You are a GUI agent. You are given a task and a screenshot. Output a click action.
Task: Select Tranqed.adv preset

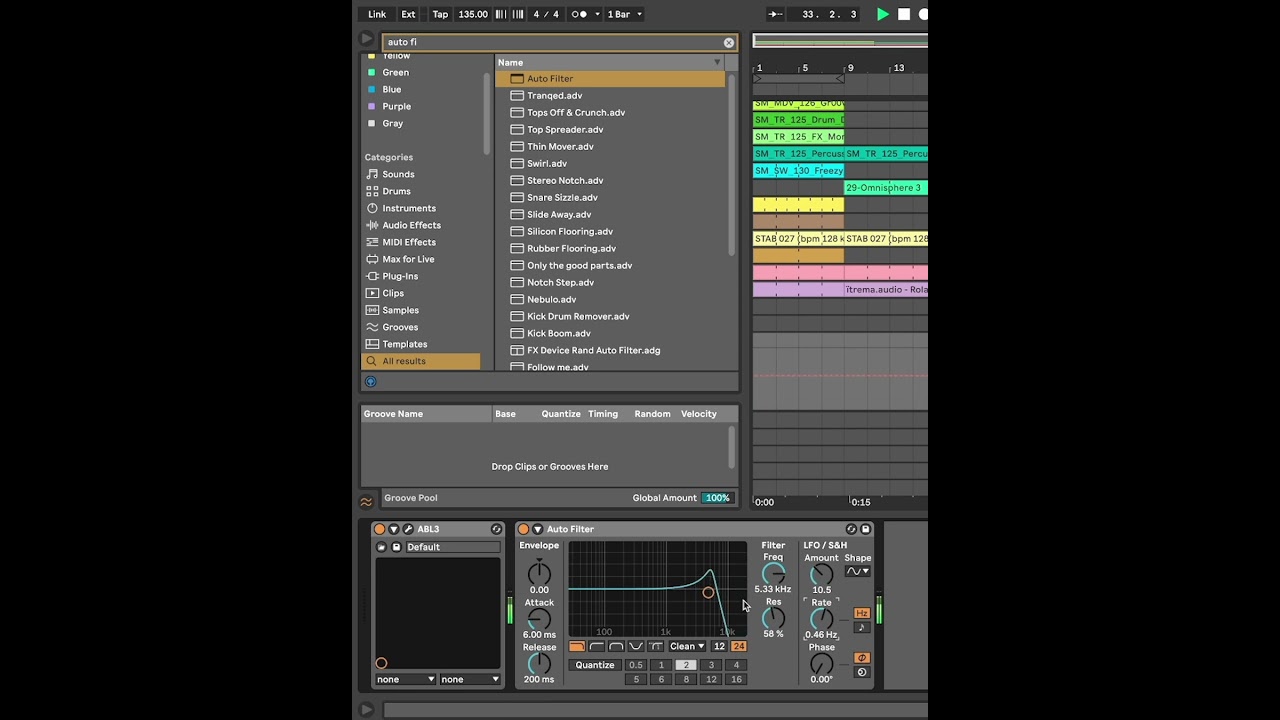610,95
